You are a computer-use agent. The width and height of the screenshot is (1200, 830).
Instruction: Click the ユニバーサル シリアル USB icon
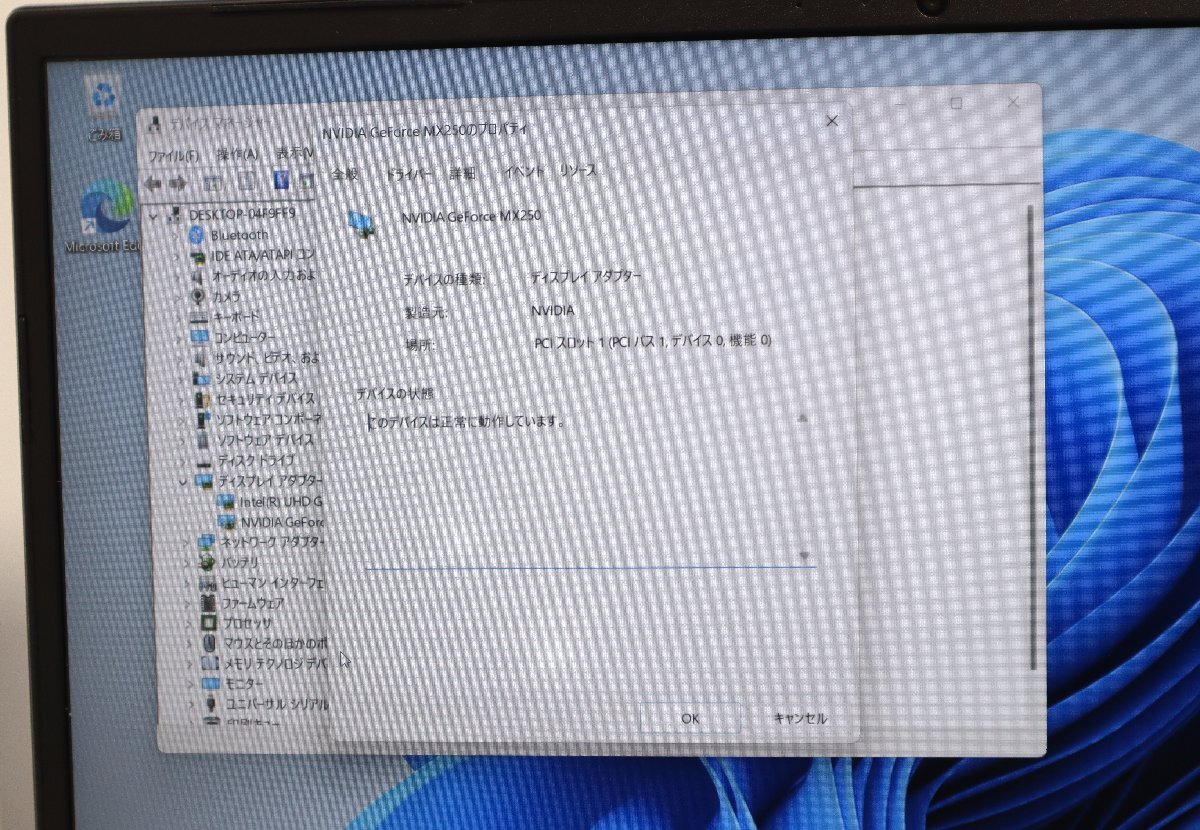pyautogui.click(x=211, y=704)
